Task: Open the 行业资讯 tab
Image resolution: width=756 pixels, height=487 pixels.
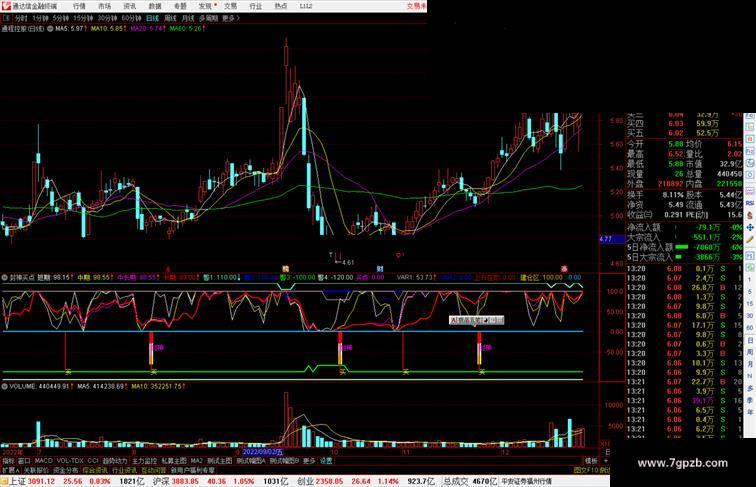Action: tap(124, 470)
